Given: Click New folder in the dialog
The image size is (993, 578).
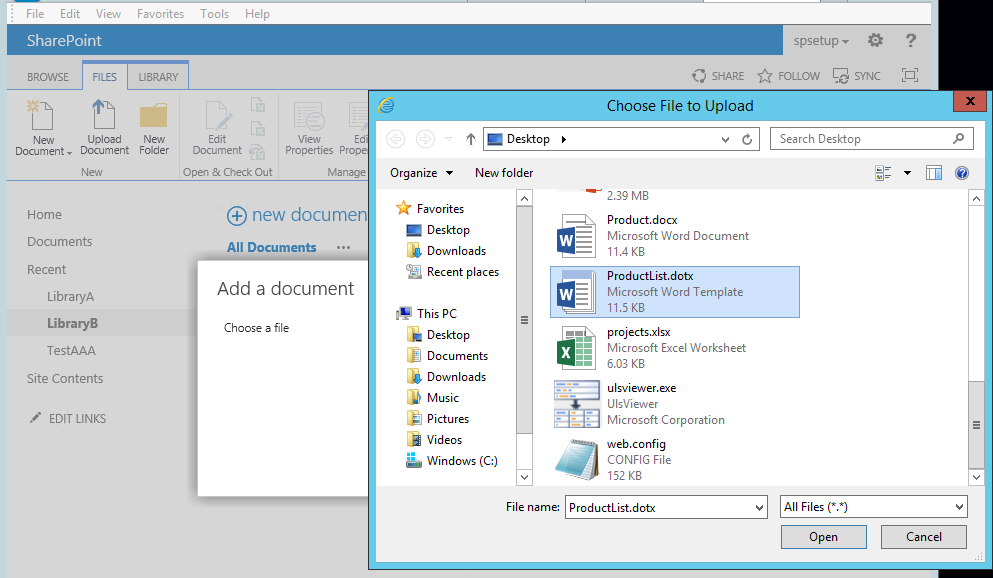Looking at the screenshot, I should coord(504,173).
